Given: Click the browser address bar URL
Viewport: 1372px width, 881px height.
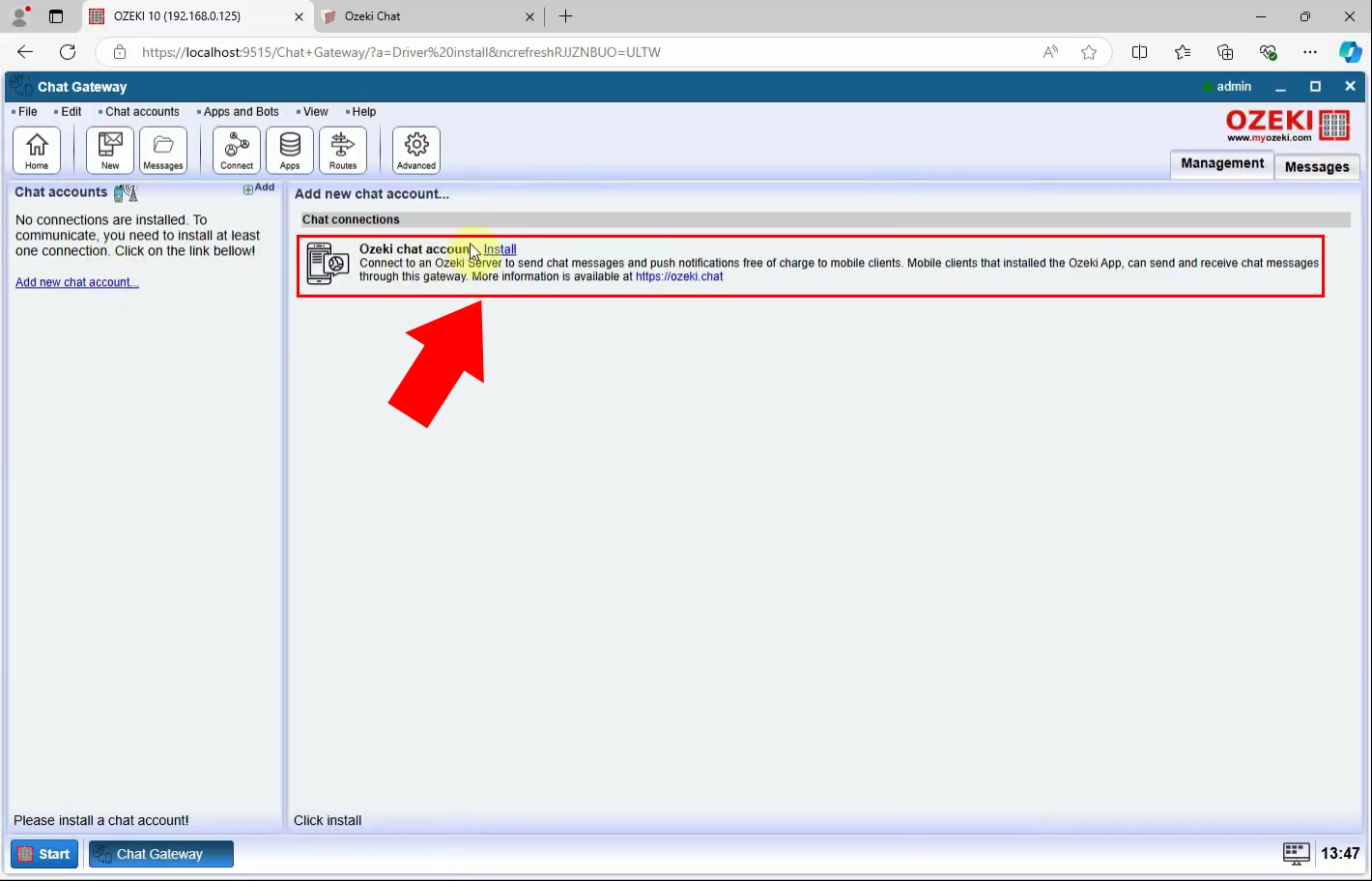Looking at the screenshot, I should [401, 52].
